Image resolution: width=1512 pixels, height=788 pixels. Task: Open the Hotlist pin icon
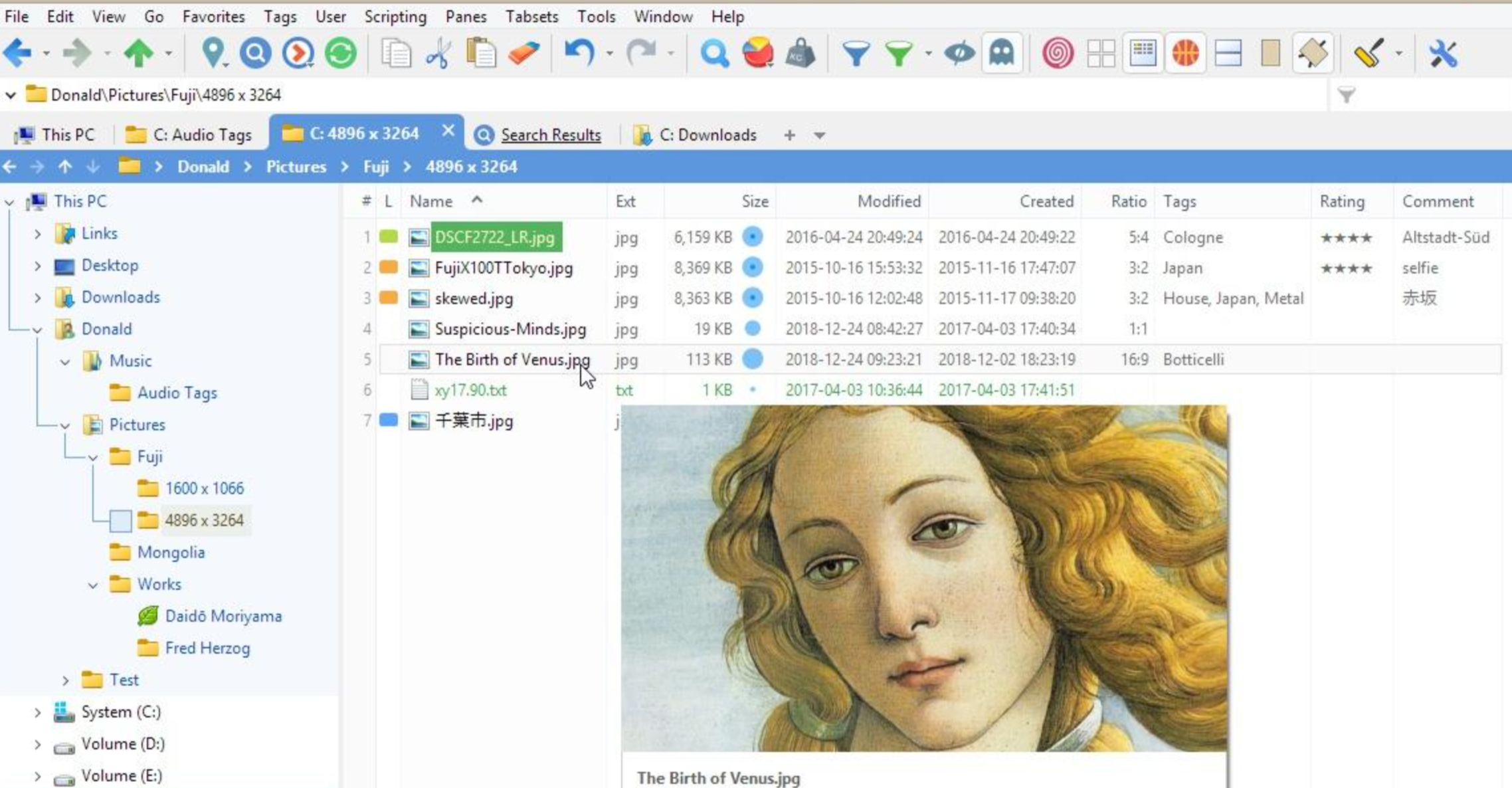[x=213, y=52]
